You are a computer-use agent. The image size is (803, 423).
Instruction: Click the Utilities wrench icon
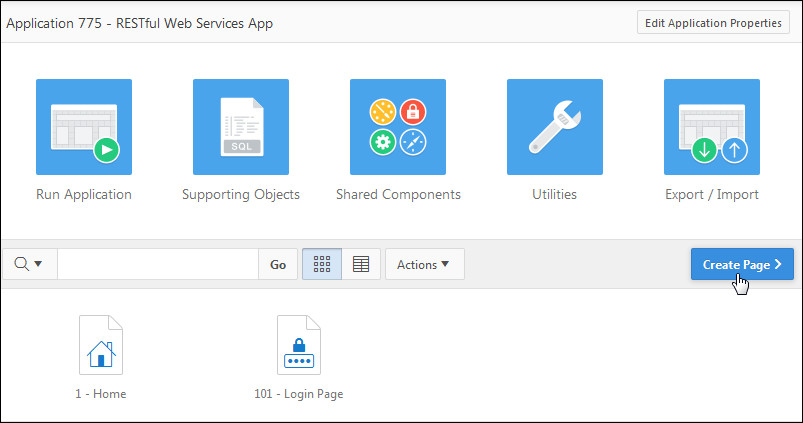554,127
